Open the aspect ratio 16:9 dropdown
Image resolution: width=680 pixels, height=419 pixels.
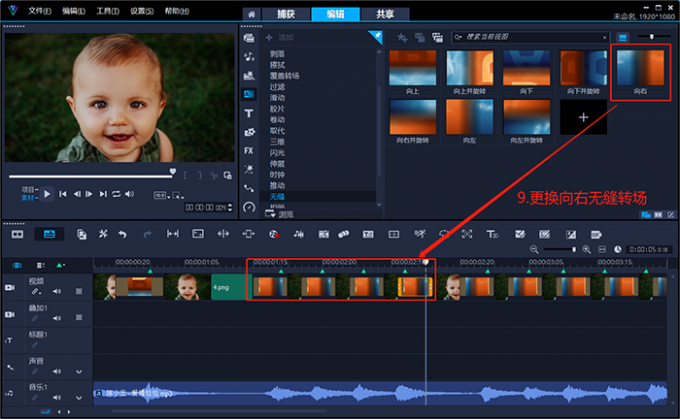[x=161, y=196]
